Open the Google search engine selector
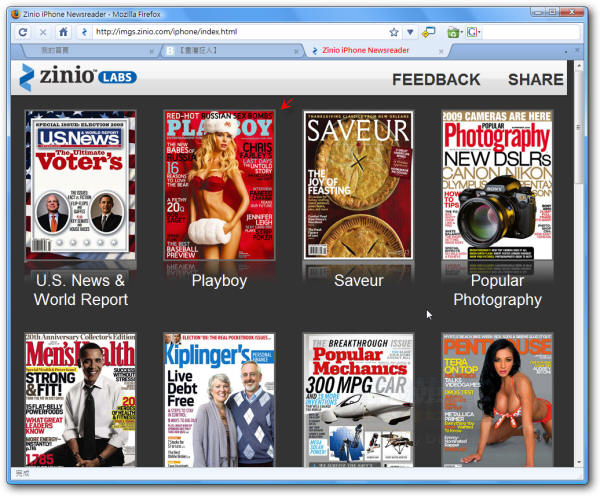This screenshot has width=600, height=496. tap(474, 32)
